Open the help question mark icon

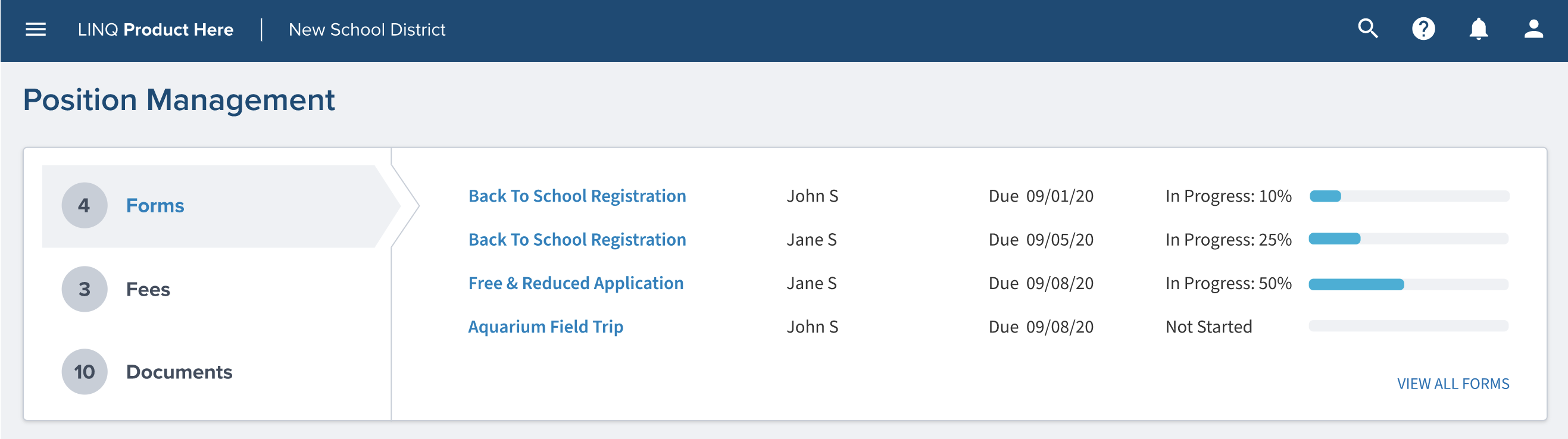click(1423, 29)
